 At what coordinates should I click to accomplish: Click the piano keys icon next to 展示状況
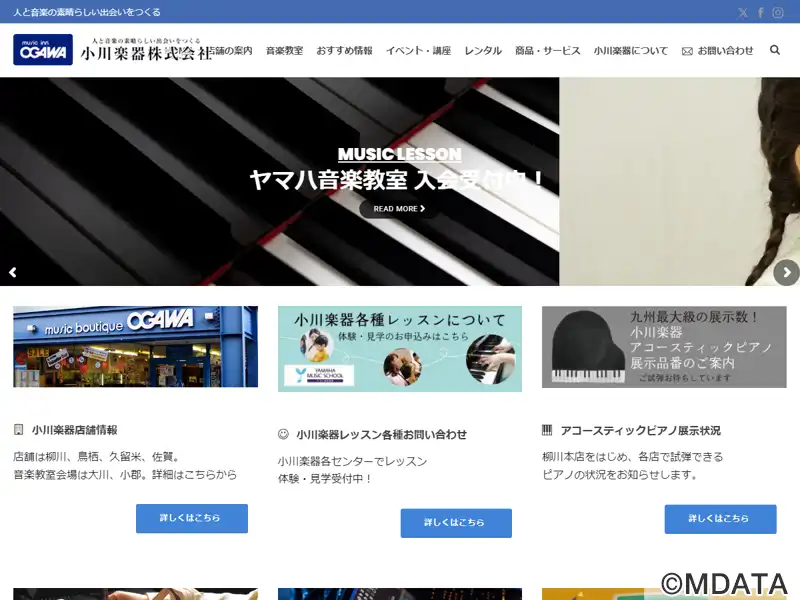click(x=547, y=430)
